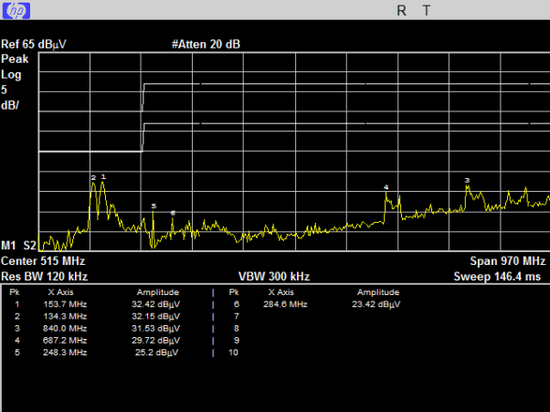Click the '284.6 MHz' peak table cell
Screen dimensions: 550x412
coord(285,304)
